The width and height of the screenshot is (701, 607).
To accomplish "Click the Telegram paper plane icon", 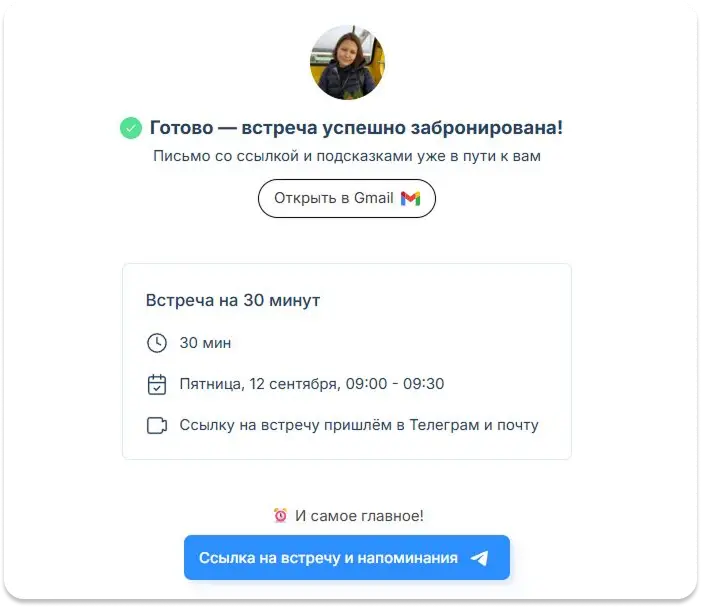I will (480, 558).
